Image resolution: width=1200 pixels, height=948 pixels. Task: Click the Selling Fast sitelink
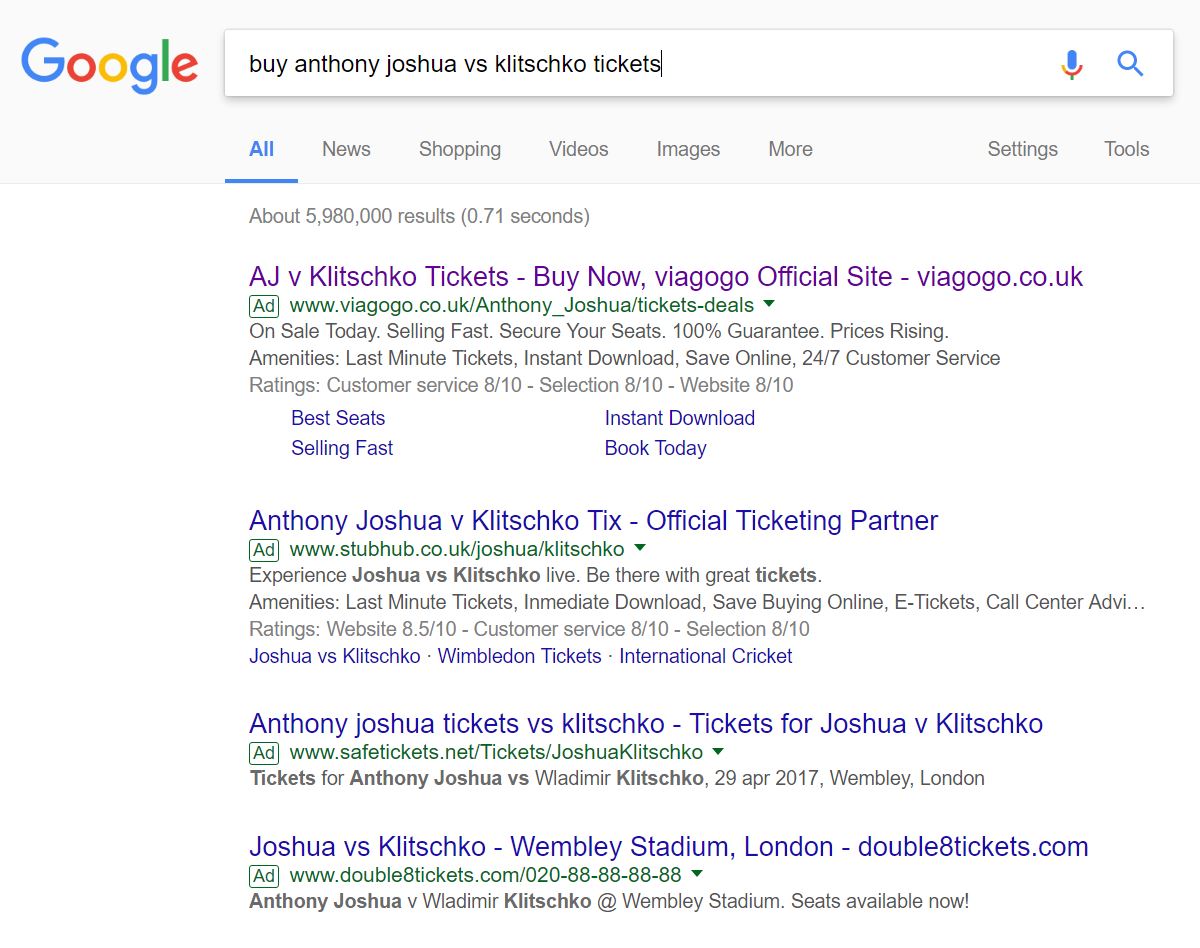tap(342, 448)
